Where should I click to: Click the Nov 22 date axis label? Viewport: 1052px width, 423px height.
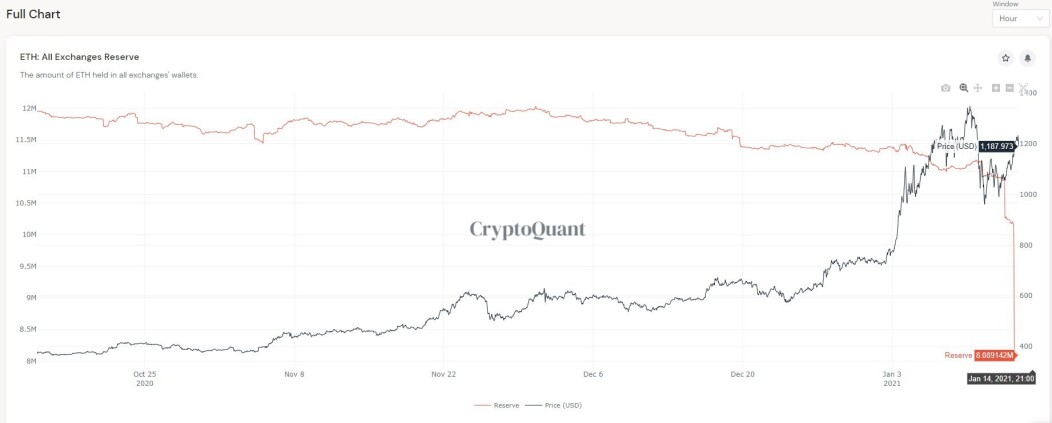[x=443, y=374]
